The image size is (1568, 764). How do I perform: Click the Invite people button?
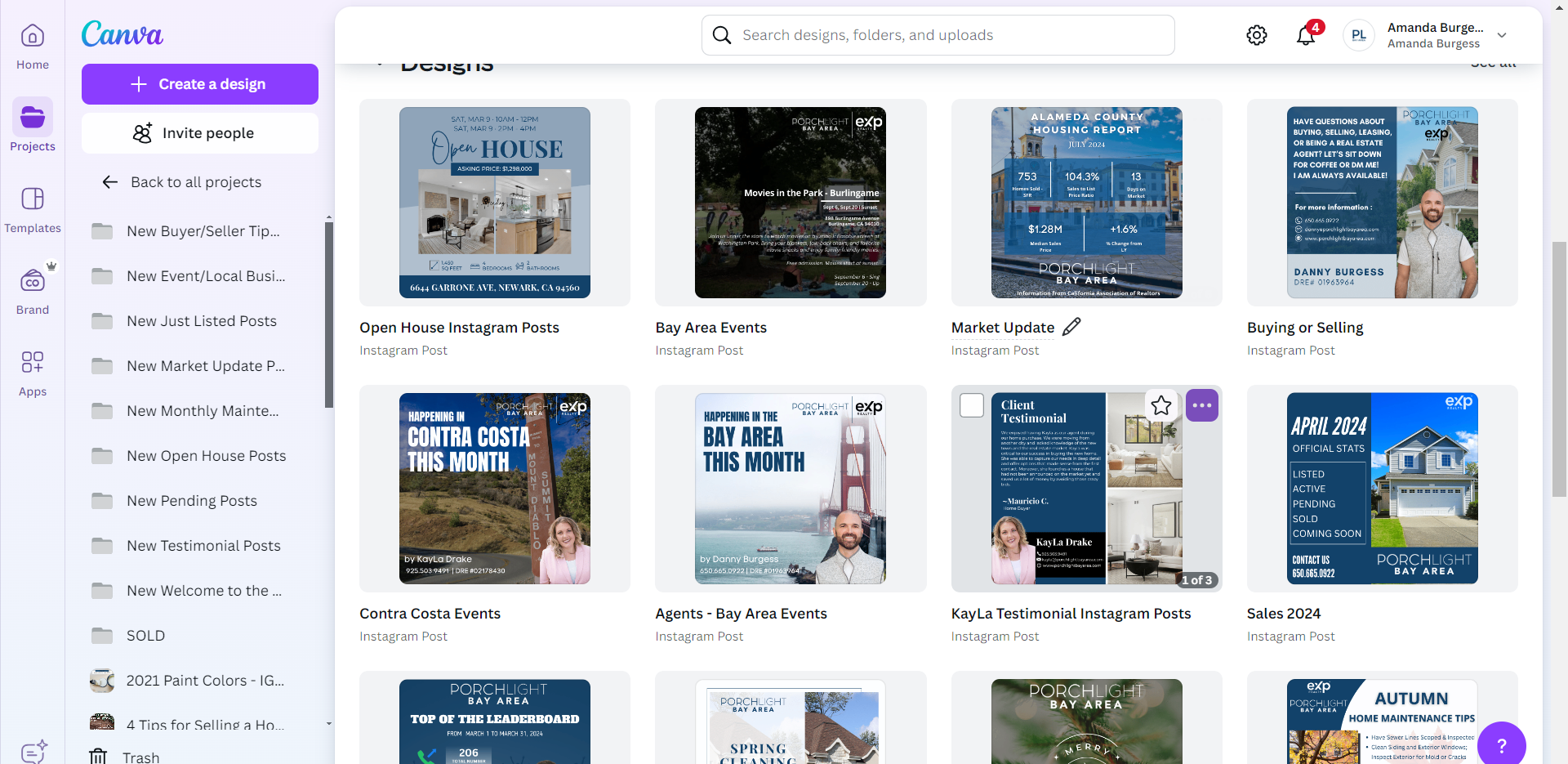200,133
